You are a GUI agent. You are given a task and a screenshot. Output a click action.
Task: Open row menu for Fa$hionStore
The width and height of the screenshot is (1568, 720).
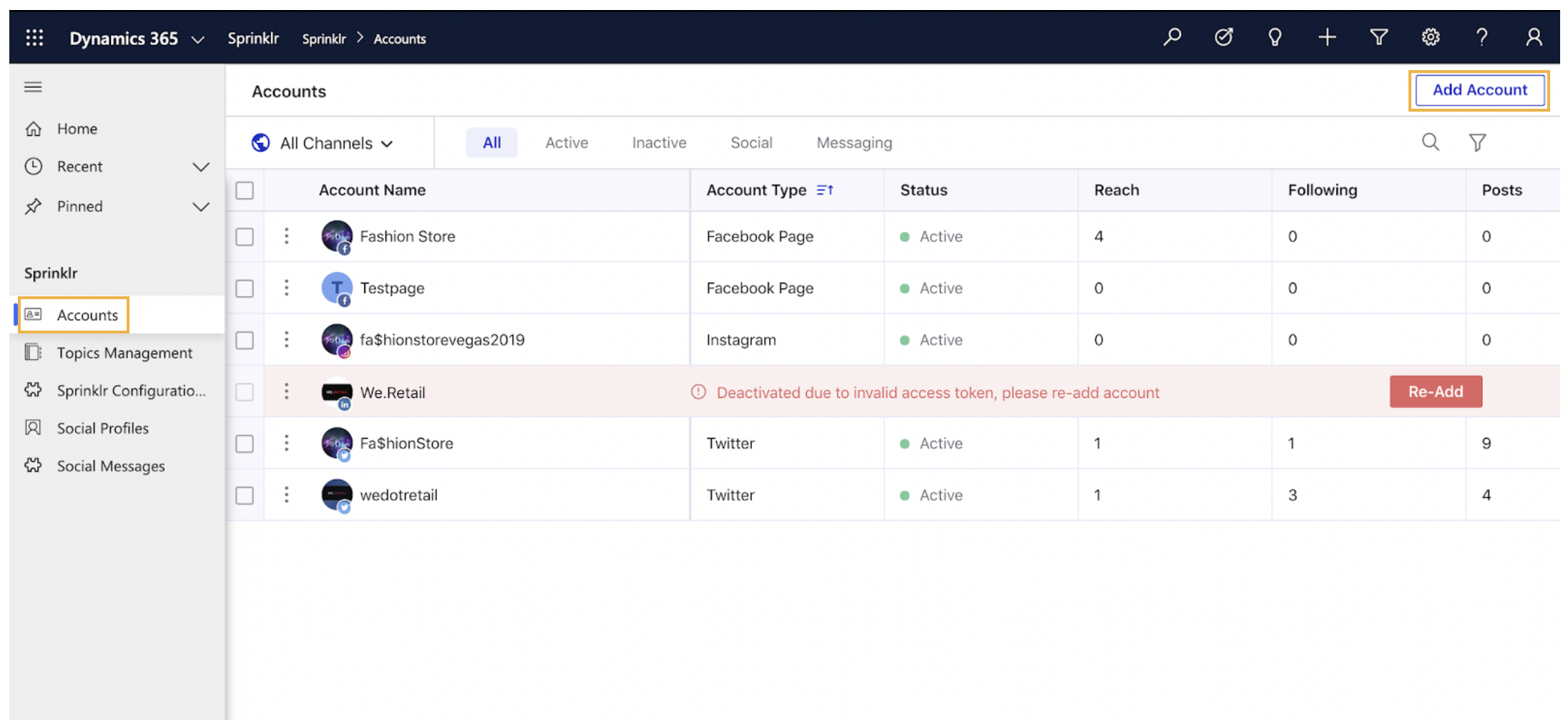coord(287,443)
